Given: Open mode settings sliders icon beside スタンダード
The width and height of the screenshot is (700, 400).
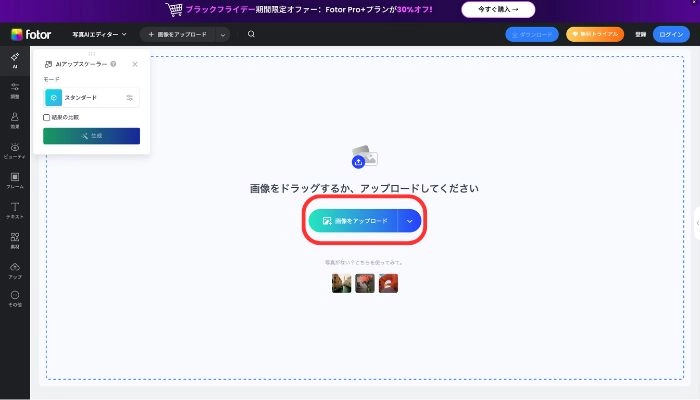Looking at the screenshot, I should pos(129,98).
